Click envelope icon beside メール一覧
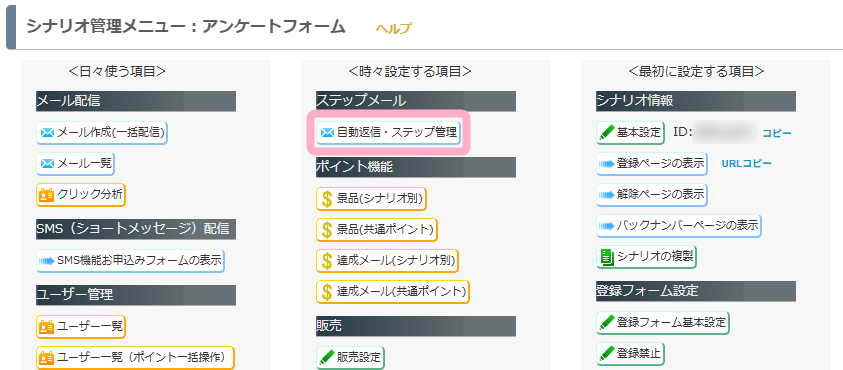Viewport: 843px width, 370px height. pos(48,163)
